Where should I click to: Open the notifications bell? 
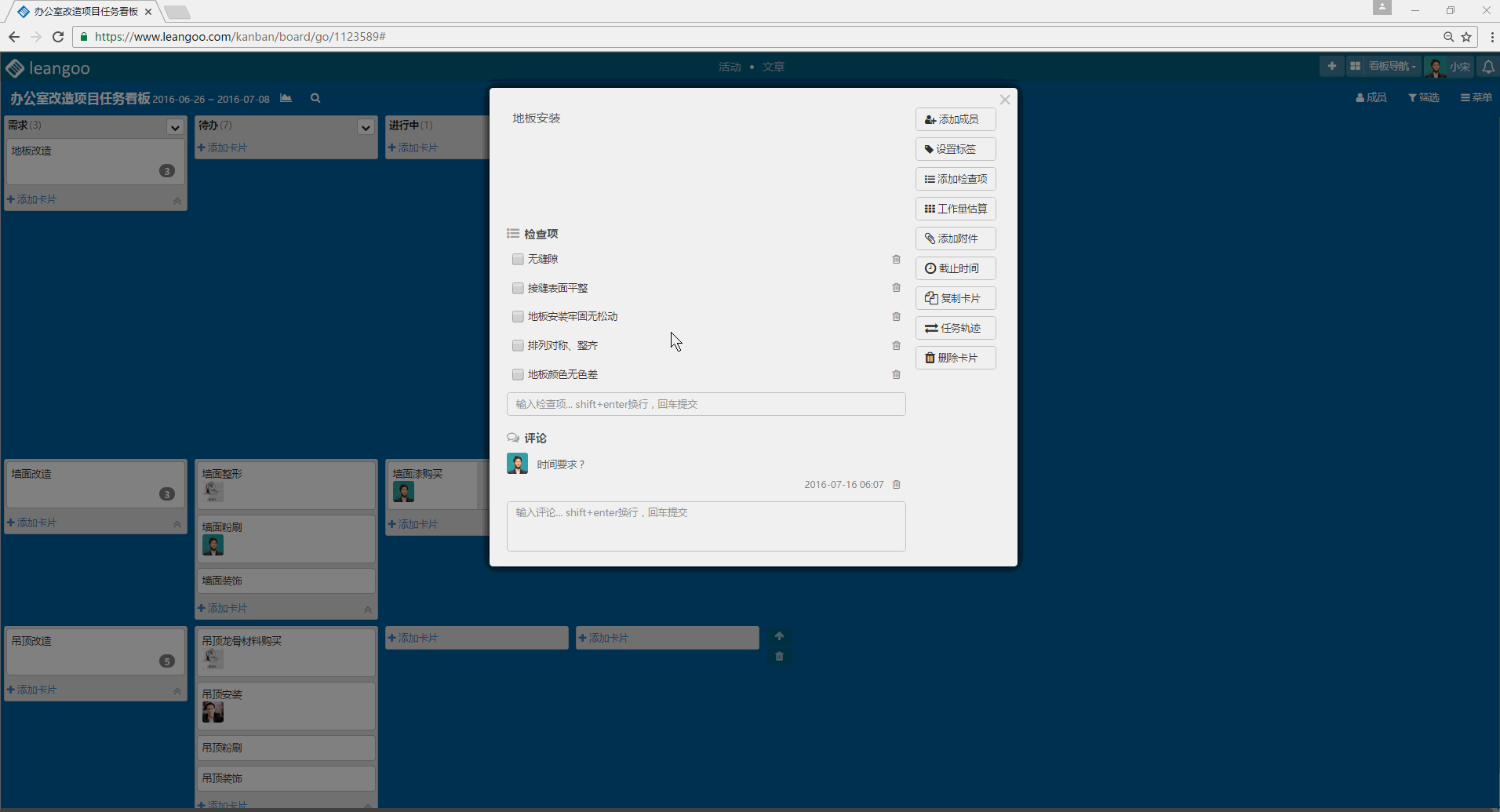point(1487,67)
